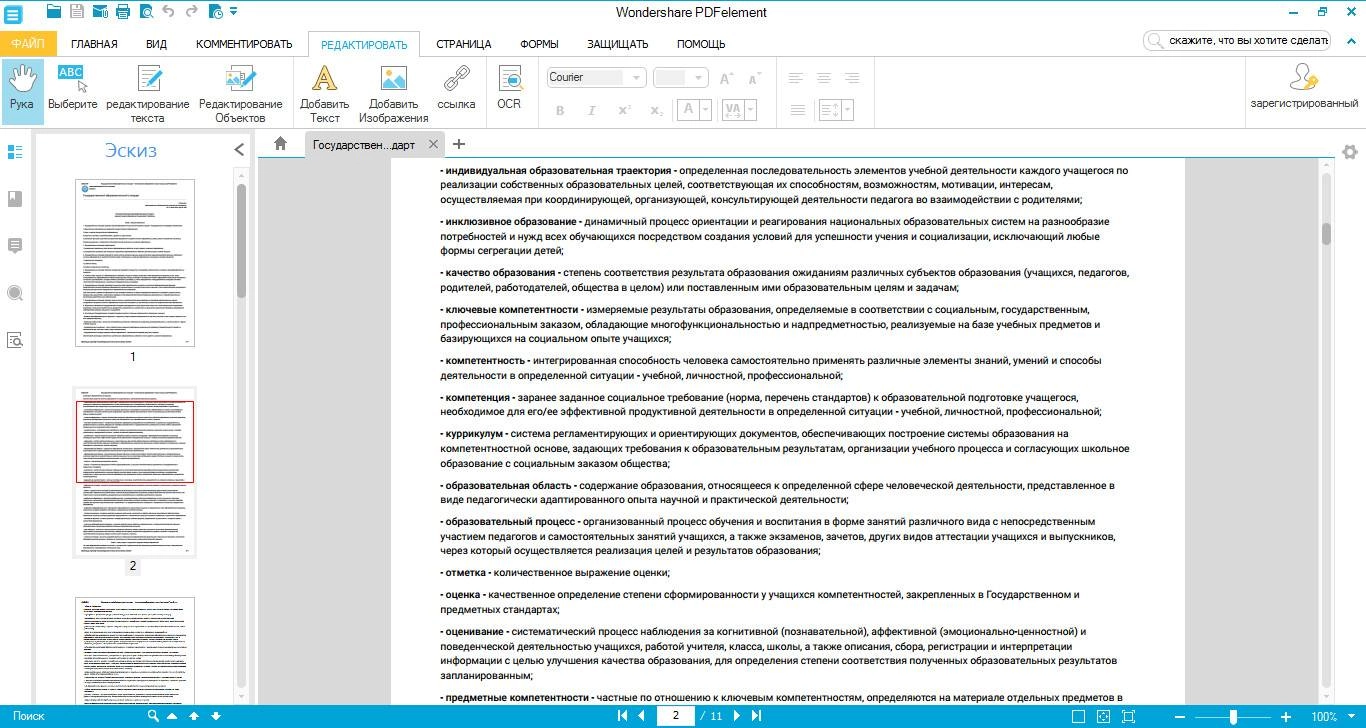Toggle italic formatting
The width and height of the screenshot is (1366, 728).
[592, 110]
